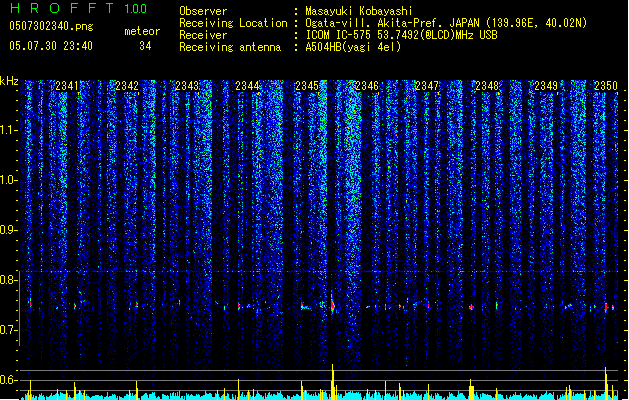
Task: Click the meteor count value 34
Action: (145, 46)
